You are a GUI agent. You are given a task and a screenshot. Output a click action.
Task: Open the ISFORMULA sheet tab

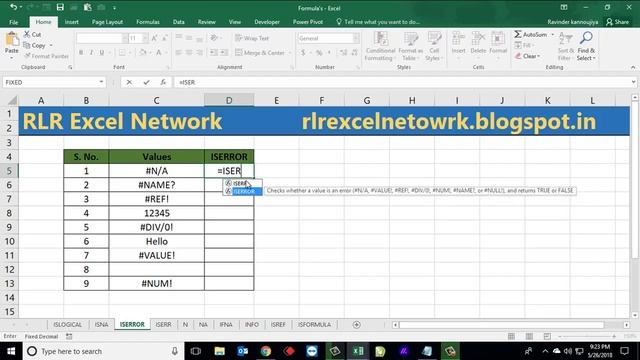click(x=314, y=324)
